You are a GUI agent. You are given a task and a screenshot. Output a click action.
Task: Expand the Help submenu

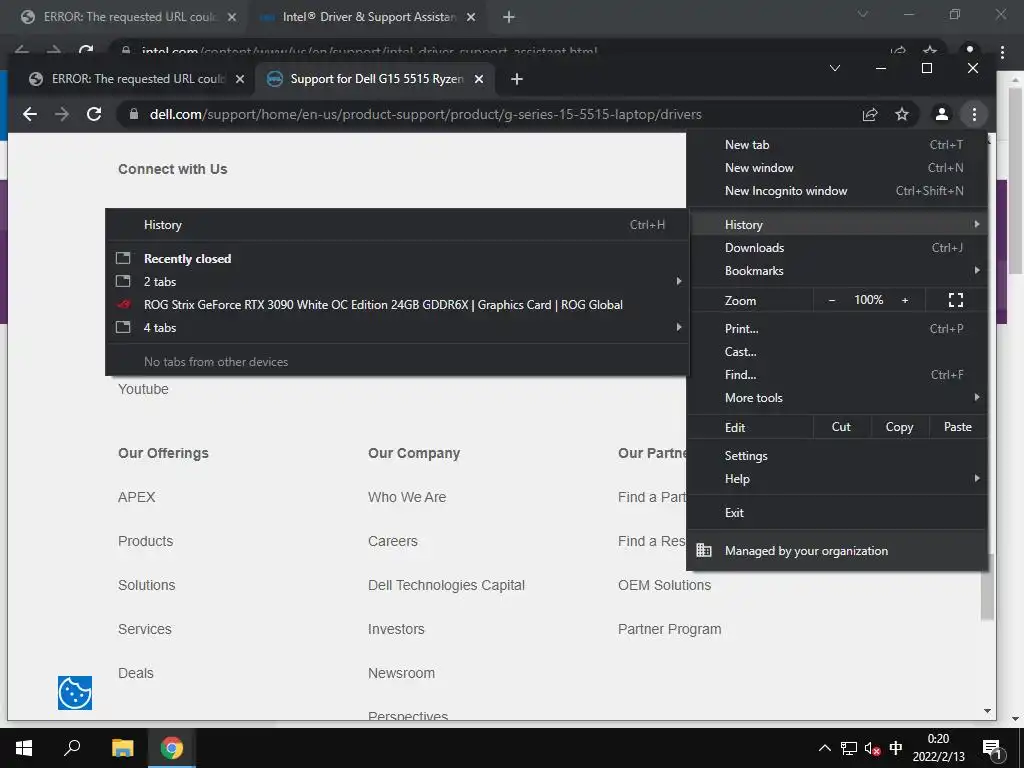(x=837, y=479)
